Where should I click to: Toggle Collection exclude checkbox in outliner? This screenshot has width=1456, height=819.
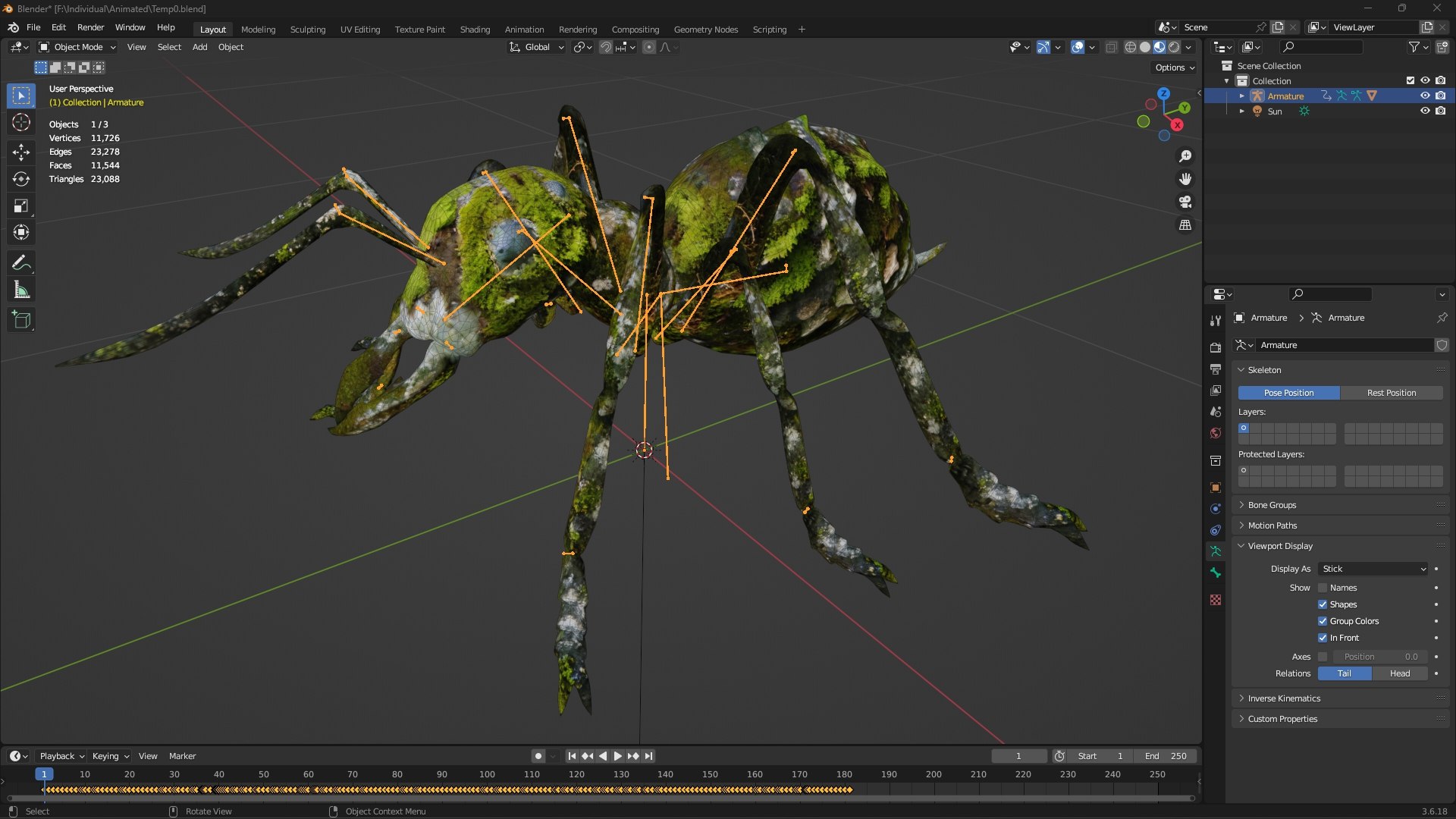(1410, 80)
